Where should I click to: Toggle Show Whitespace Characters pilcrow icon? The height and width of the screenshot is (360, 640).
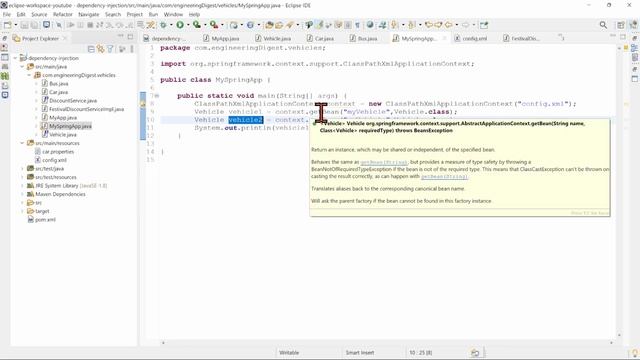click(x=358, y=25)
